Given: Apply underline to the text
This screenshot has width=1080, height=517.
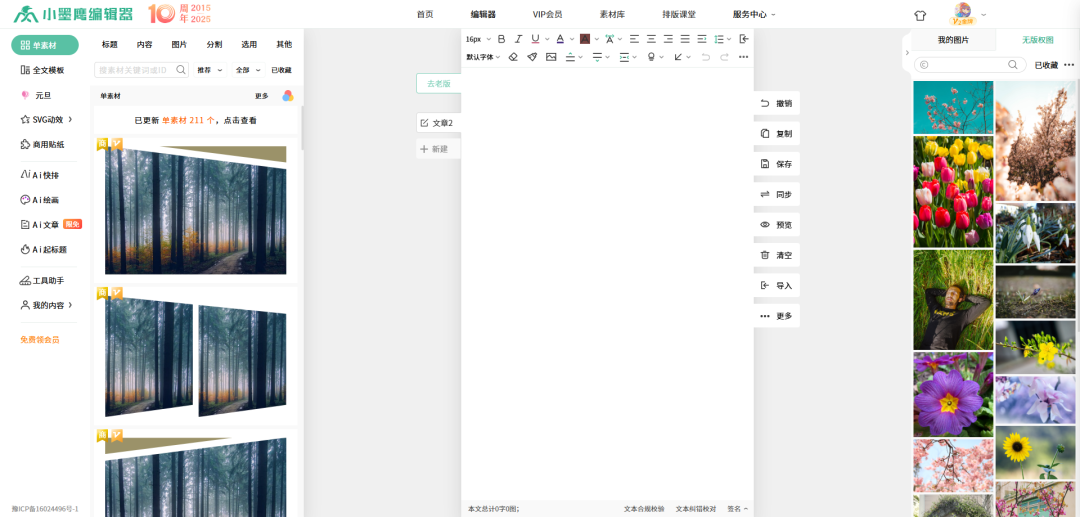Looking at the screenshot, I should [x=535, y=39].
